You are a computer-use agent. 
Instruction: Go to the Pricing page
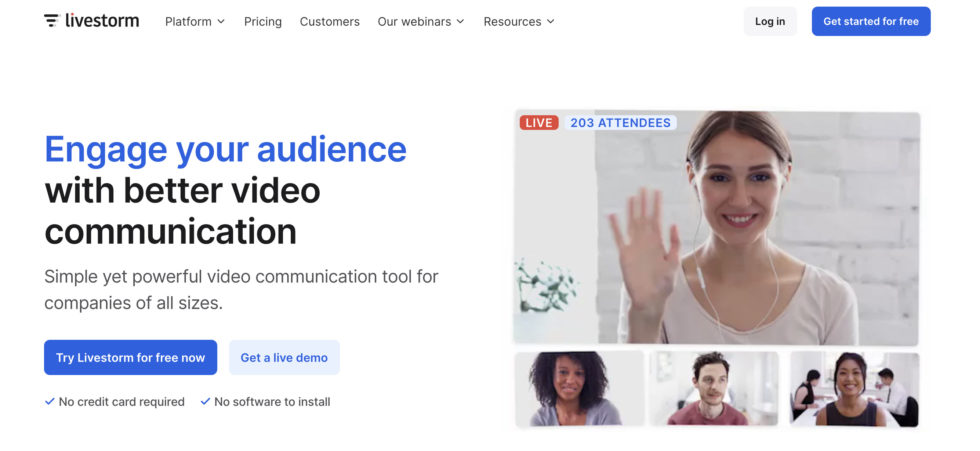pyautogui.click(x=262, y=21)
